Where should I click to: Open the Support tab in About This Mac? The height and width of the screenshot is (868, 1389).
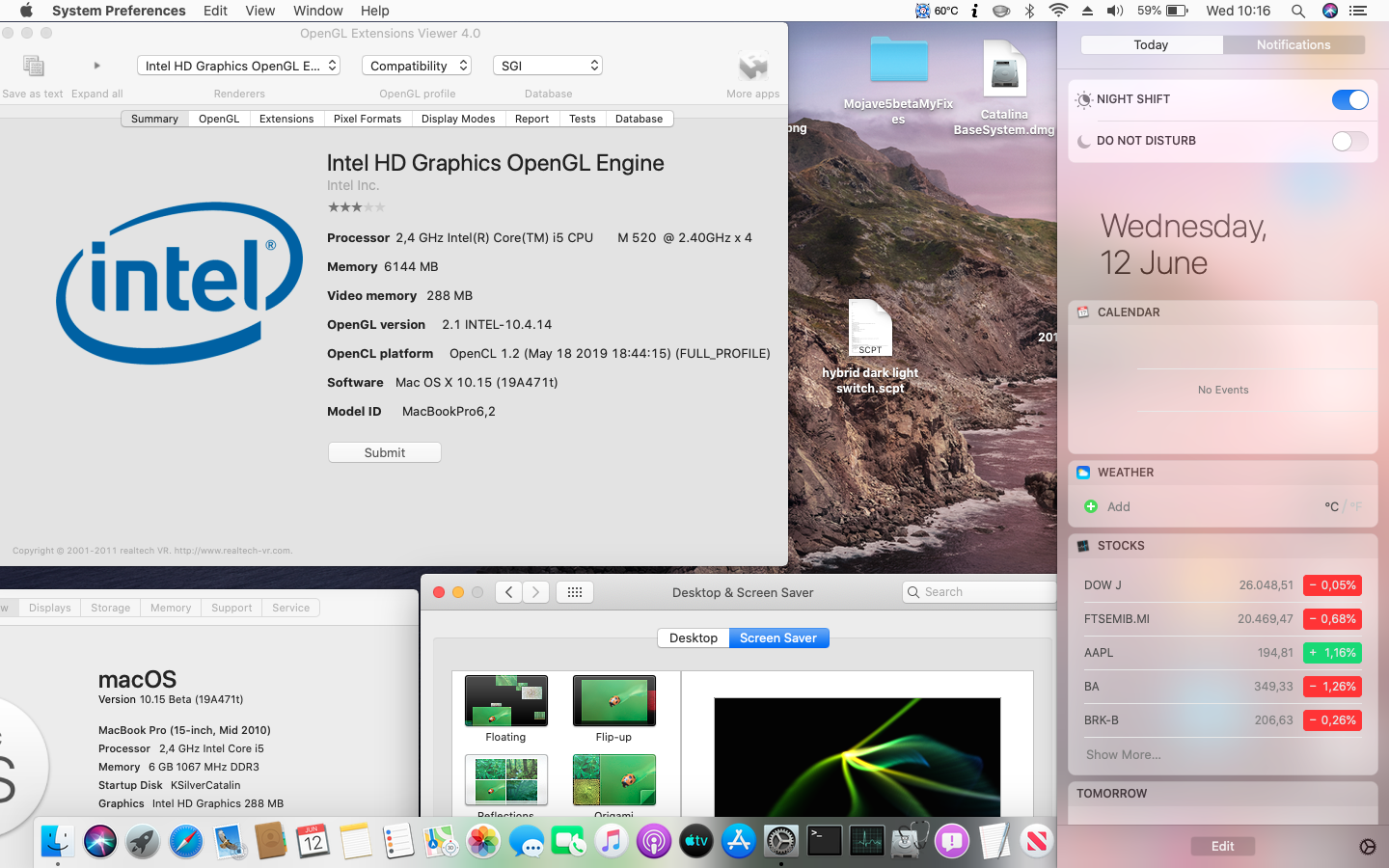231,608
